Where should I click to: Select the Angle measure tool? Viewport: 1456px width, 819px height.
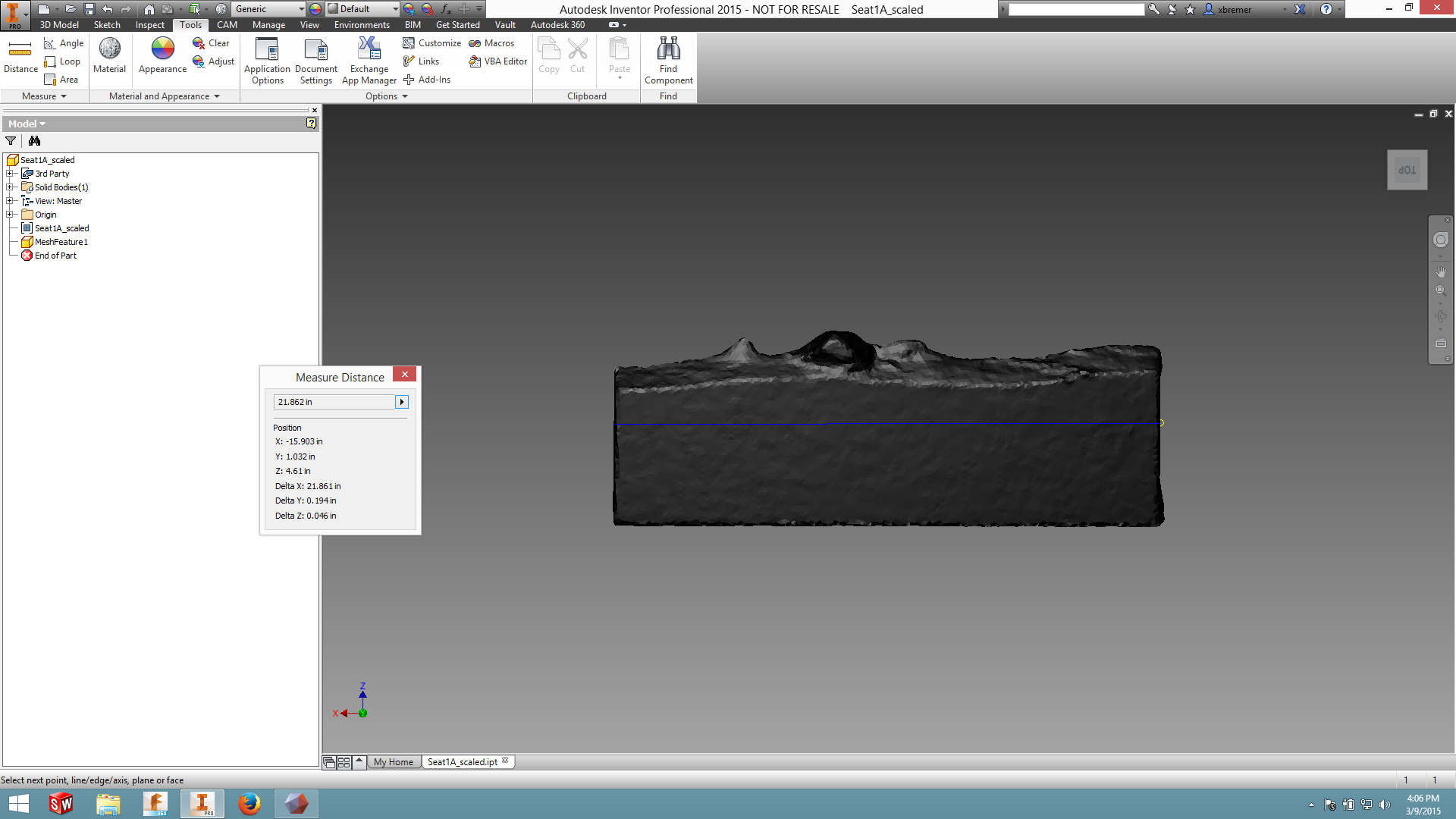point(64,43)
